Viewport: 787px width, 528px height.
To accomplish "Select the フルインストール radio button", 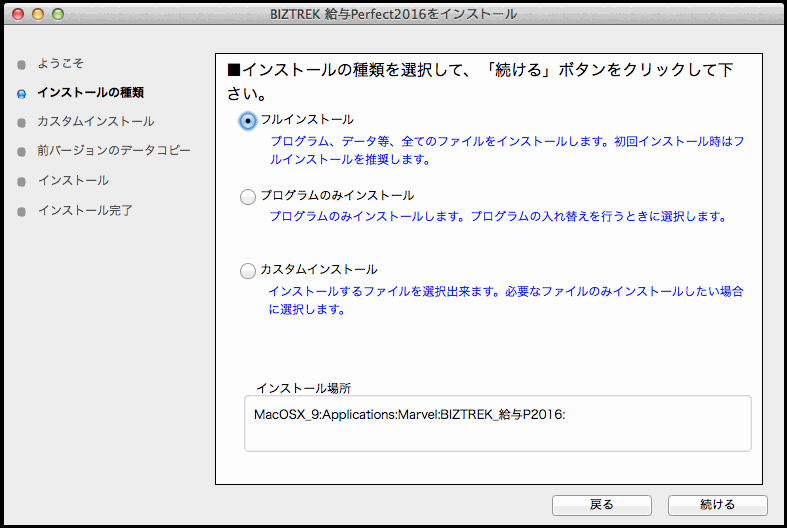I will pyautogui.click(x=248, y=120).
